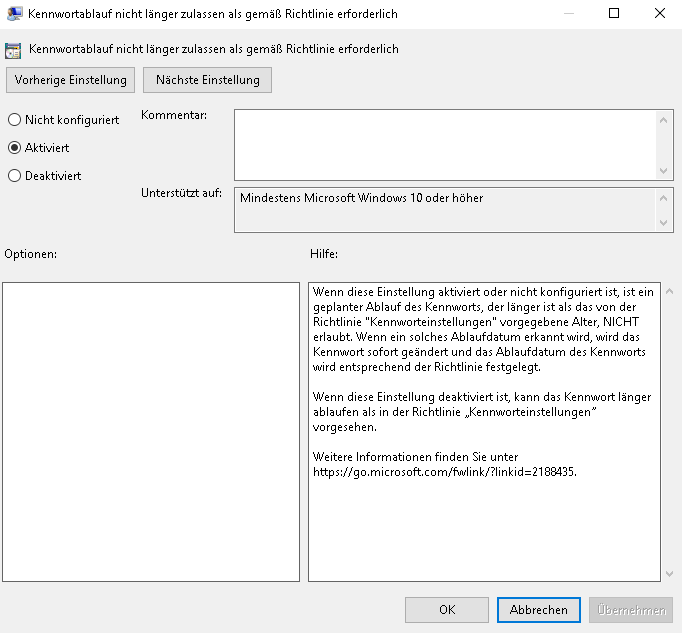The height and width of the screenshot is (633, 682).
Task: Choose the 'Deaktiviert' option
Action: 14,176
